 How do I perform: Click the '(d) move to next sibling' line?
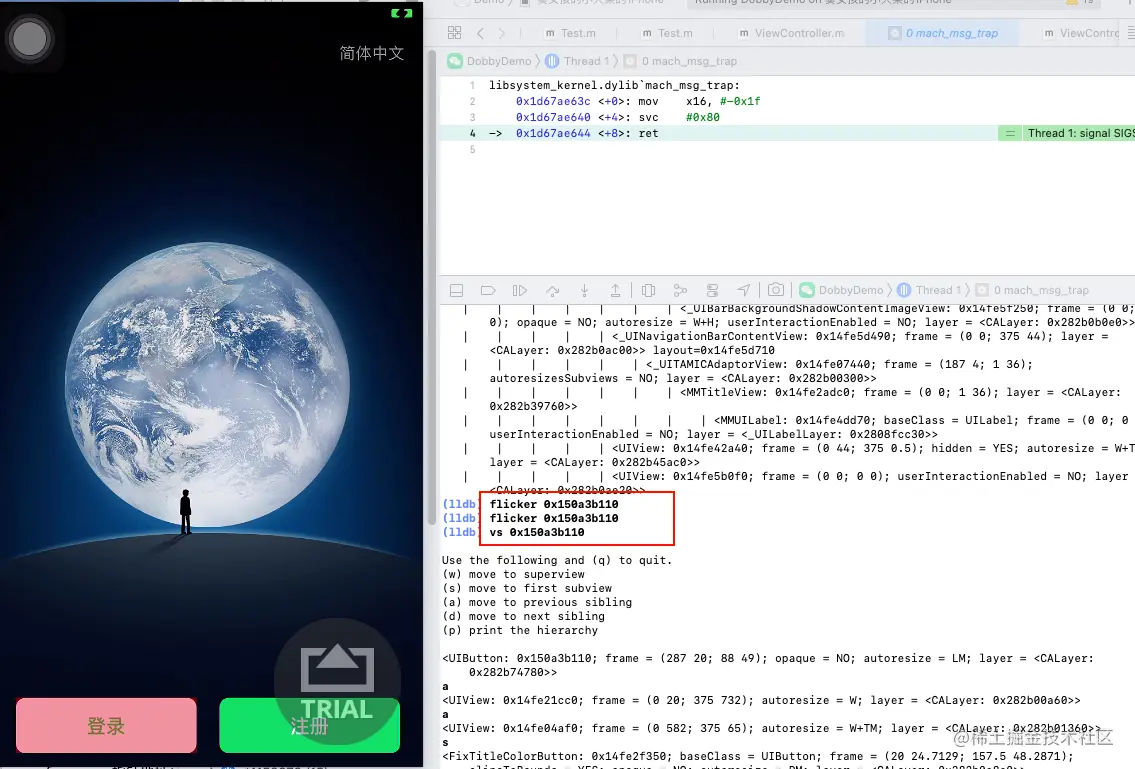click(523, 616)
